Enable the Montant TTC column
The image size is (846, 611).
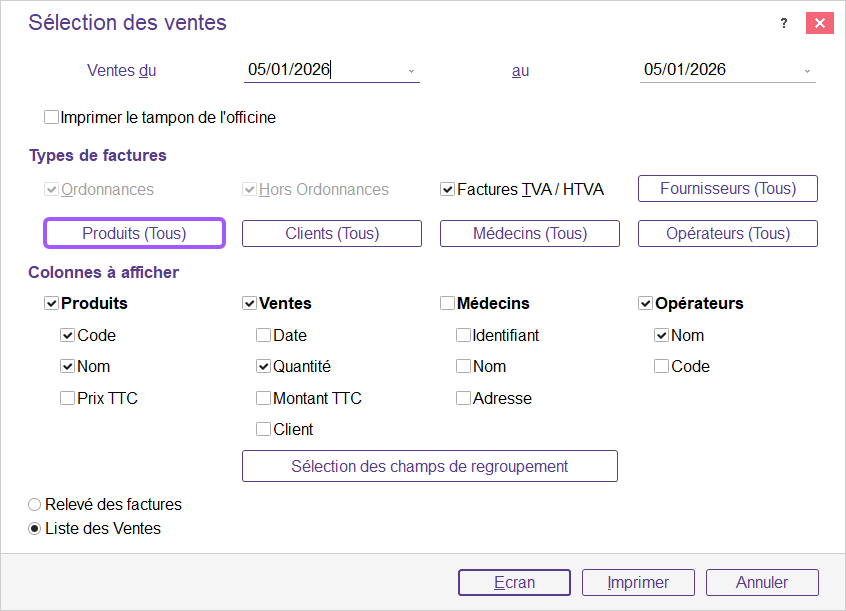(264, 398)
